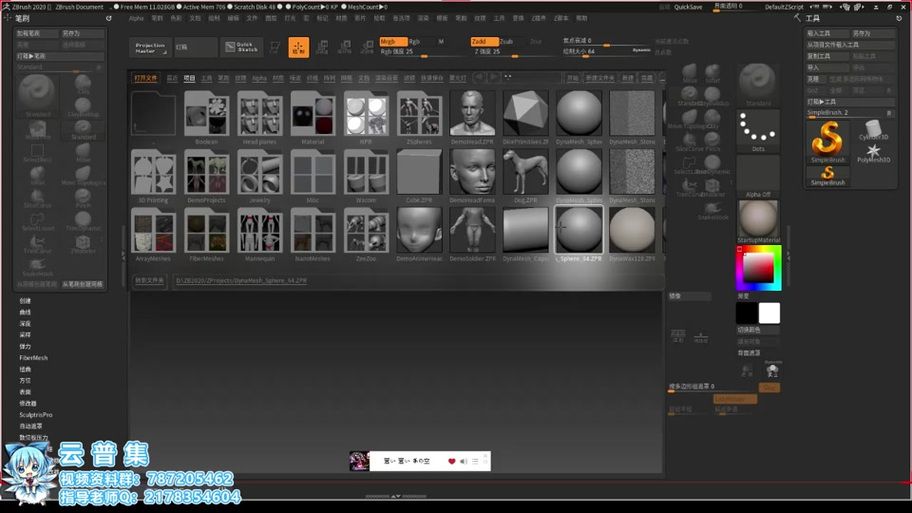Launch Quick Sketch mode

click(241, 48)
